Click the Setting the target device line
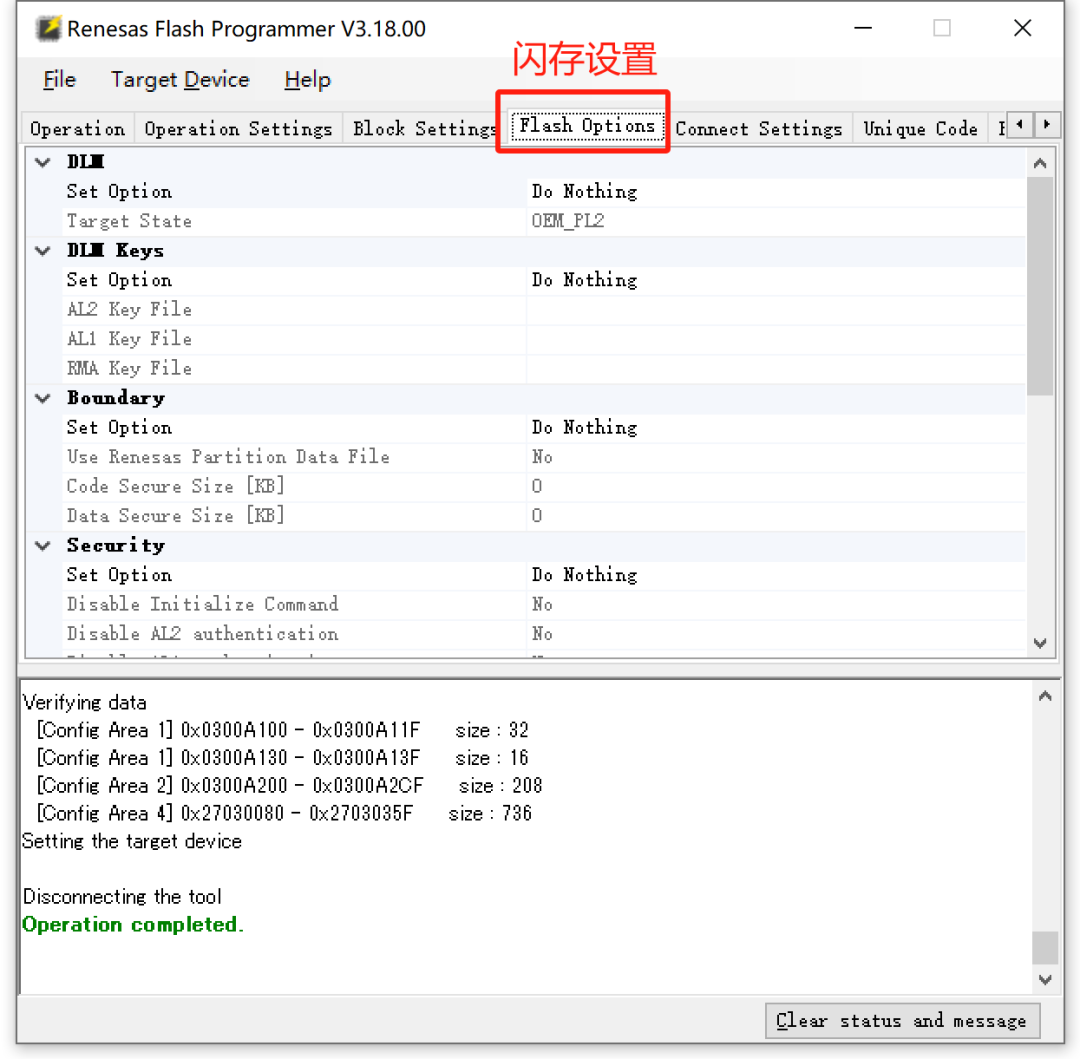This screenshot has width=1080, height=1059. 132,841
